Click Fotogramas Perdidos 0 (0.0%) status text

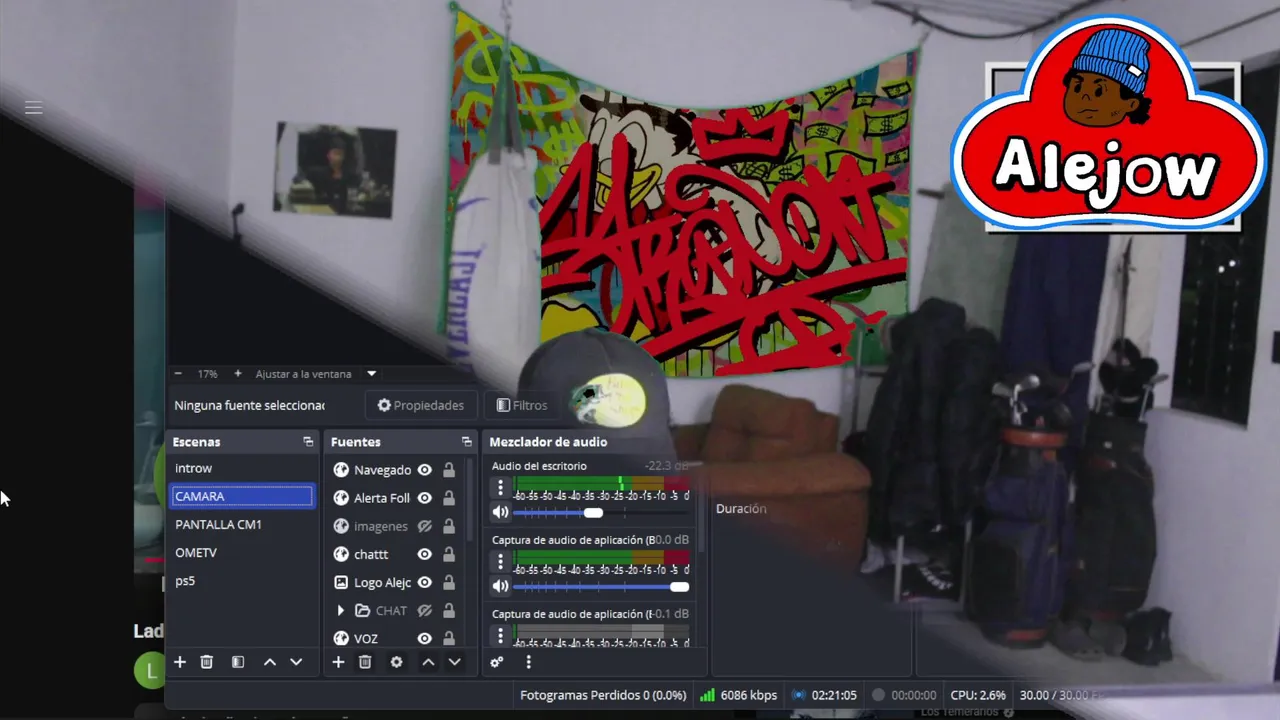point(603,695)
